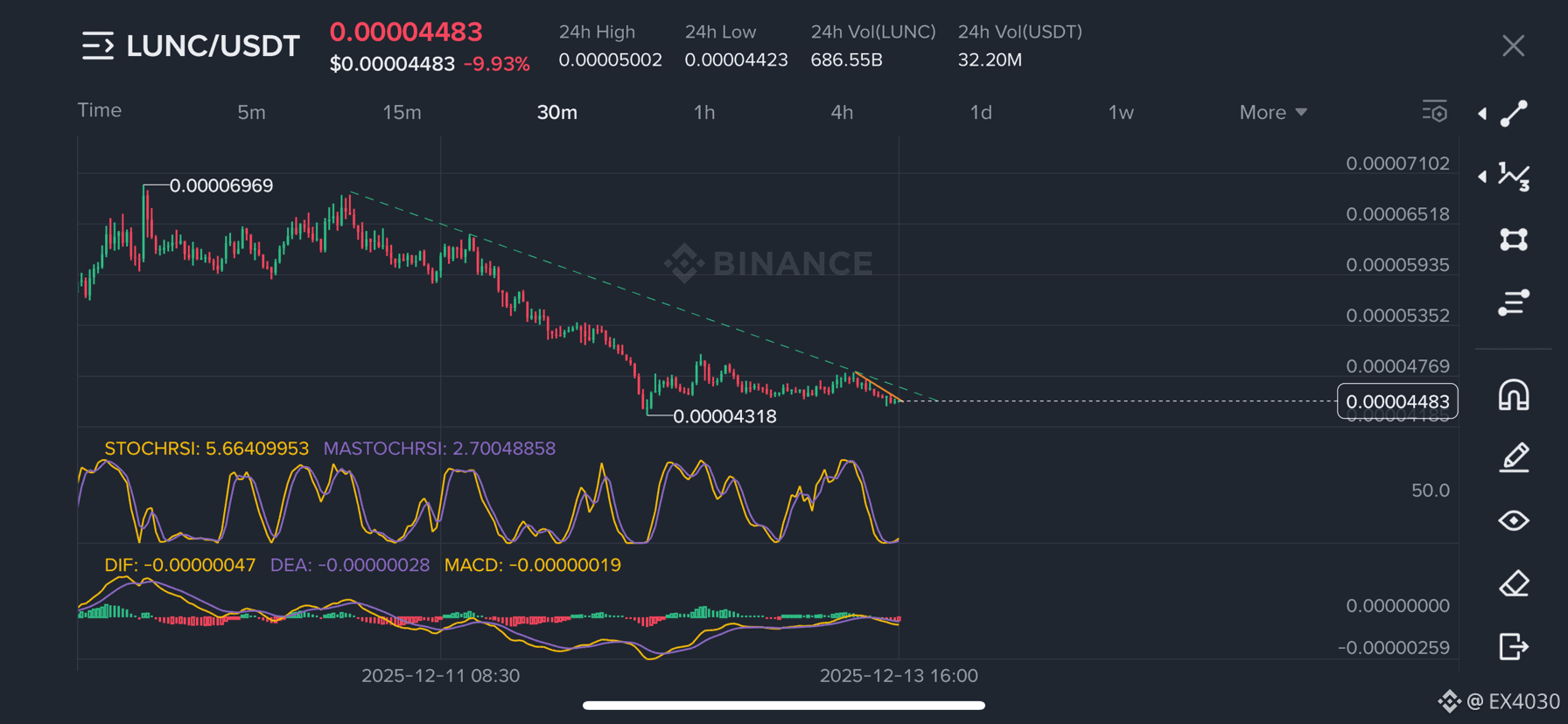Open the chart indicator settings icon
This screenshot has width=1568, height=724.
point(1435,112)
